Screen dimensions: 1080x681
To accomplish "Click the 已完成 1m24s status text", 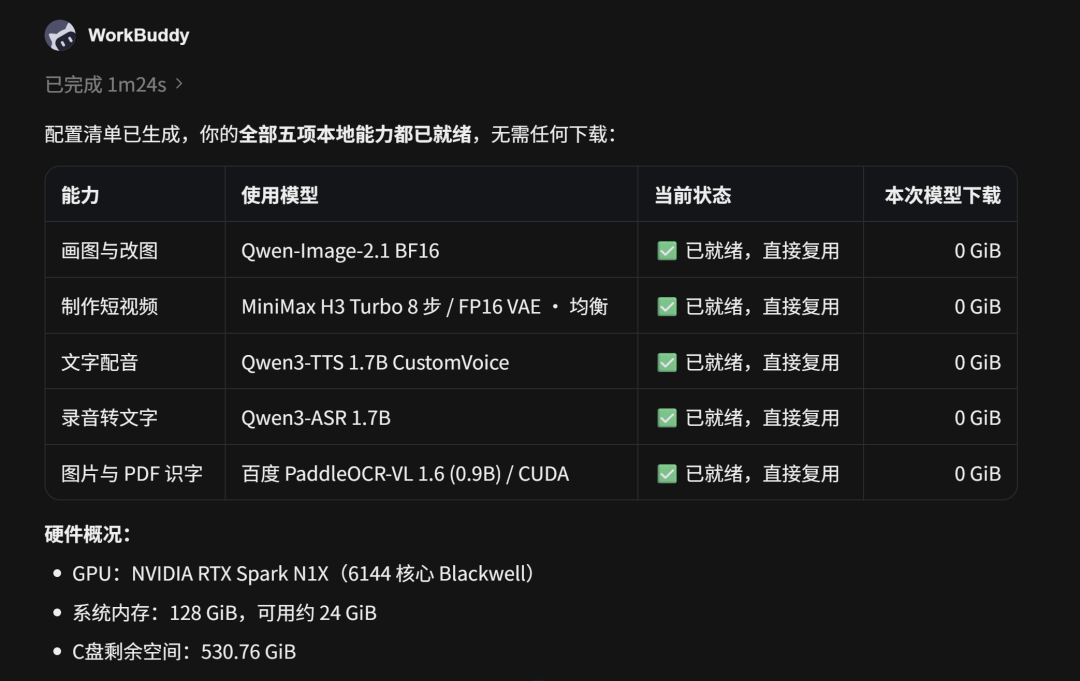I will pyautogui.click(x=105, y=85).
